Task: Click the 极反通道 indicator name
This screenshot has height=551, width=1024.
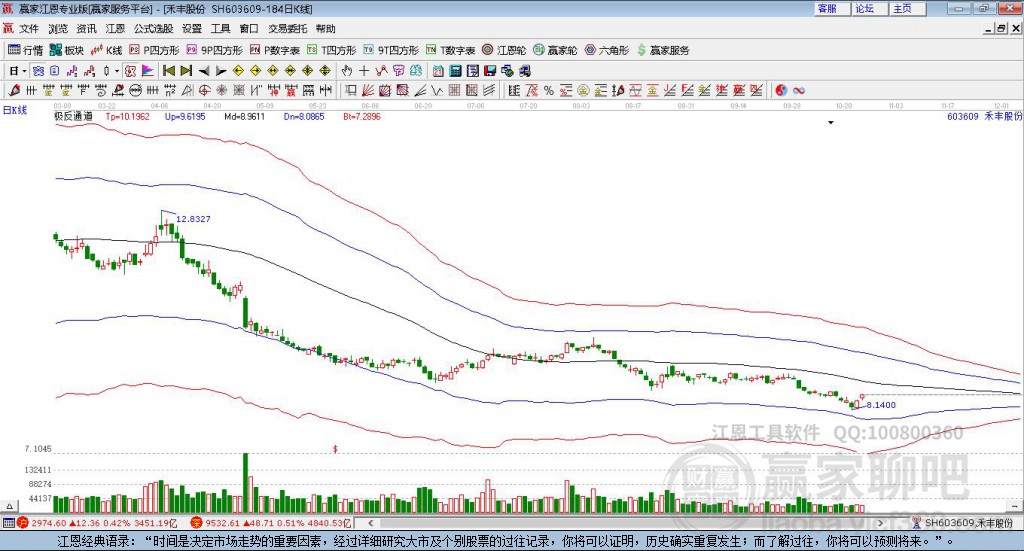Action: [x=73, y=116]
